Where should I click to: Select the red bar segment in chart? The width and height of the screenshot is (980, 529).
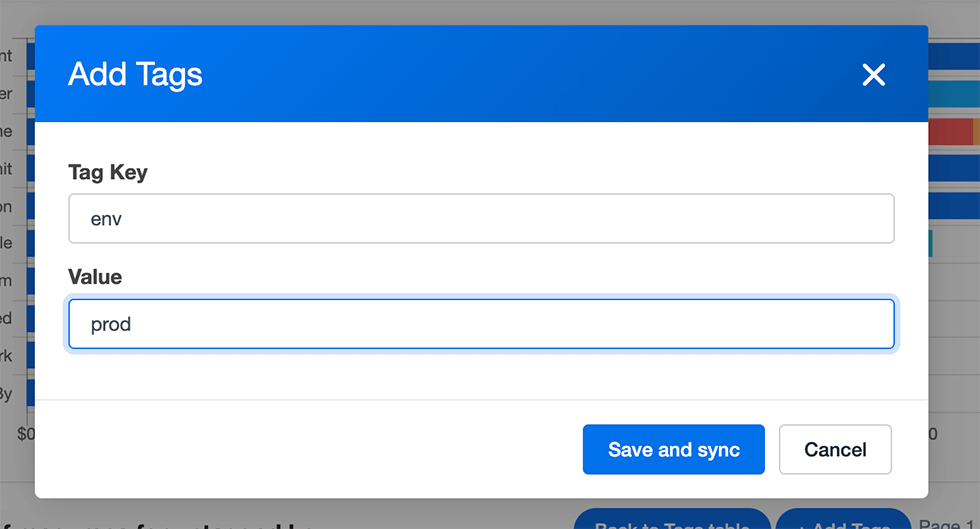click(x=951, y=132)
